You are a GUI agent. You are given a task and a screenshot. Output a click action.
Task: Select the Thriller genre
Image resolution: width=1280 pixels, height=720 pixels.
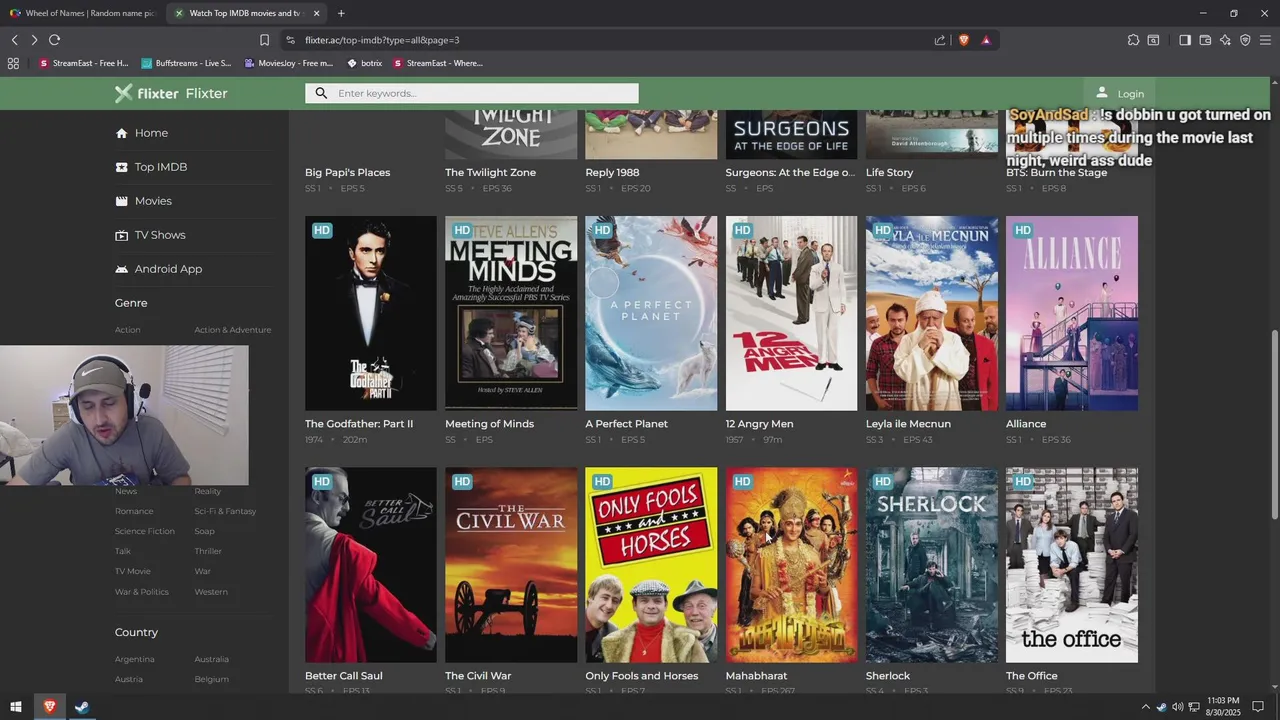coord(208,551)
